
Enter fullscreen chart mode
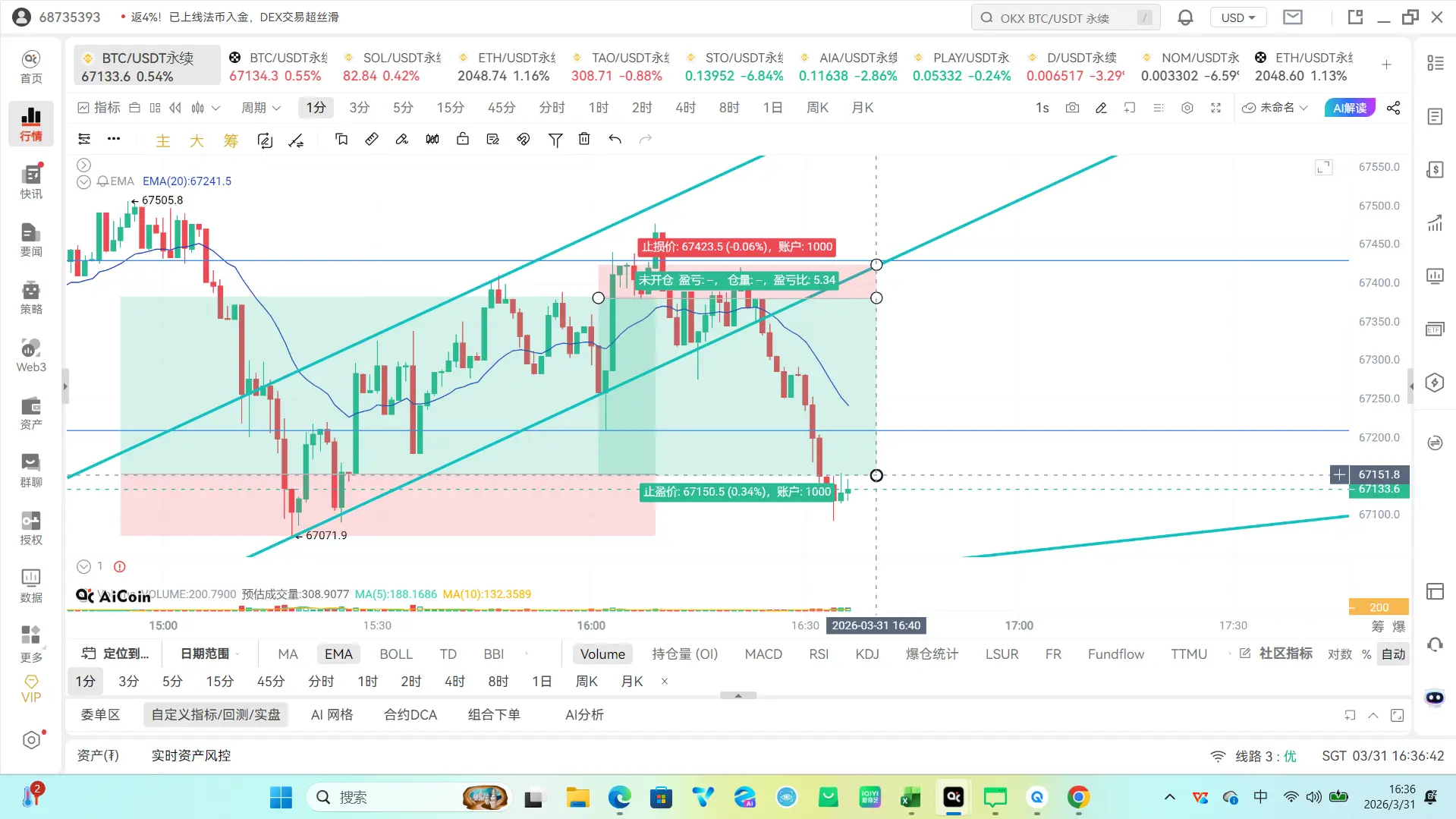point(1216,108)
